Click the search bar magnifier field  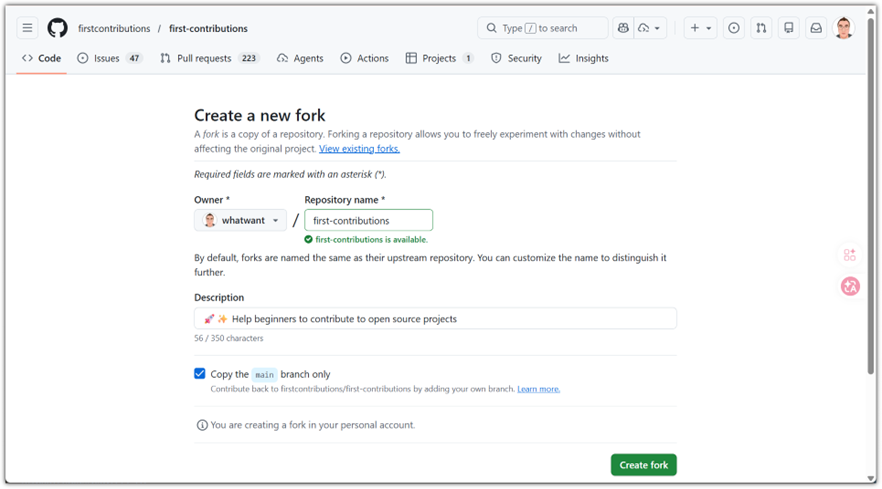542,28
